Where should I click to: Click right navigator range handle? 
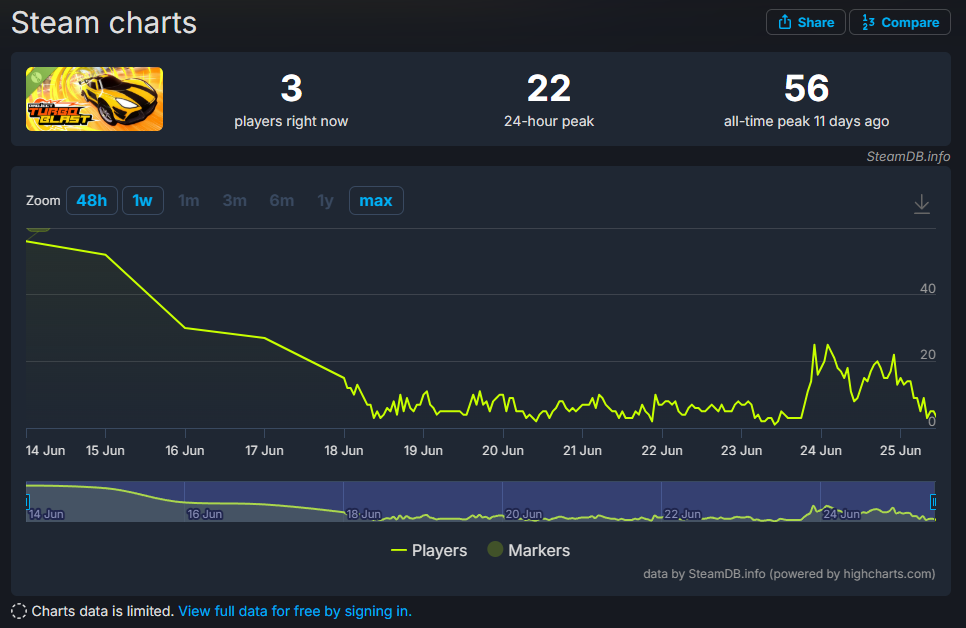coord(933,502)
